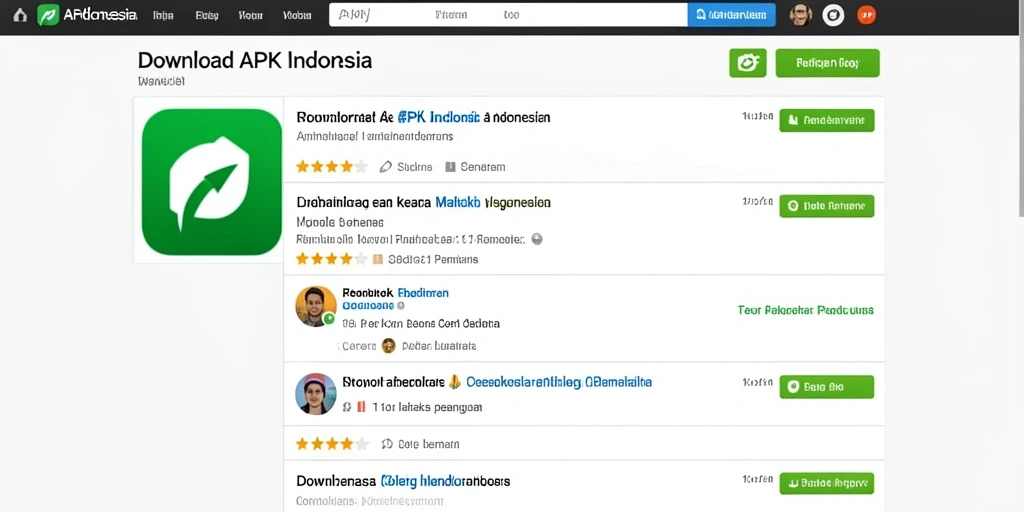Click the Dedan buaiata text
Screen dimensions: 1024x512
coord(439,346)
